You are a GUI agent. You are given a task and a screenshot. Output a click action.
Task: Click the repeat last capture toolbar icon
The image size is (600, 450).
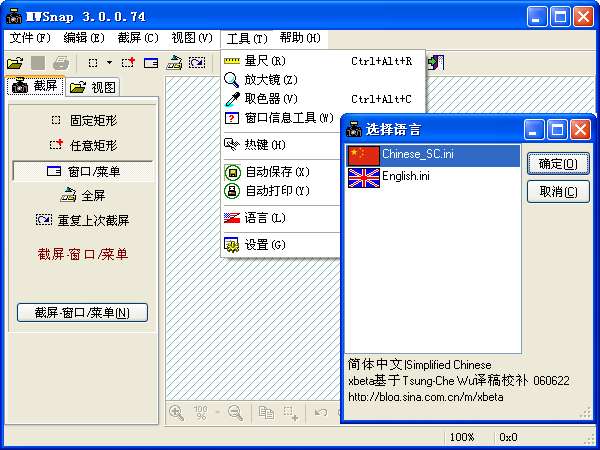tap(197, 63)
